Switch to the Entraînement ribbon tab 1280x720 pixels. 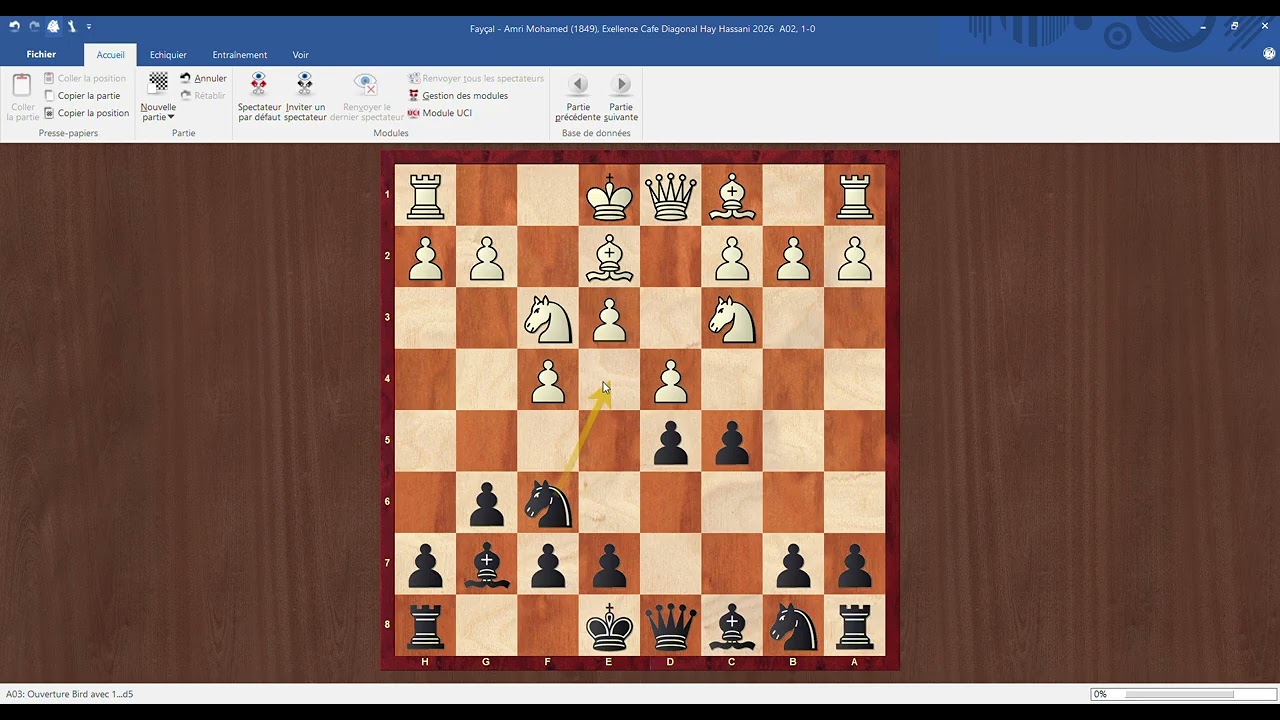point(240,55)
